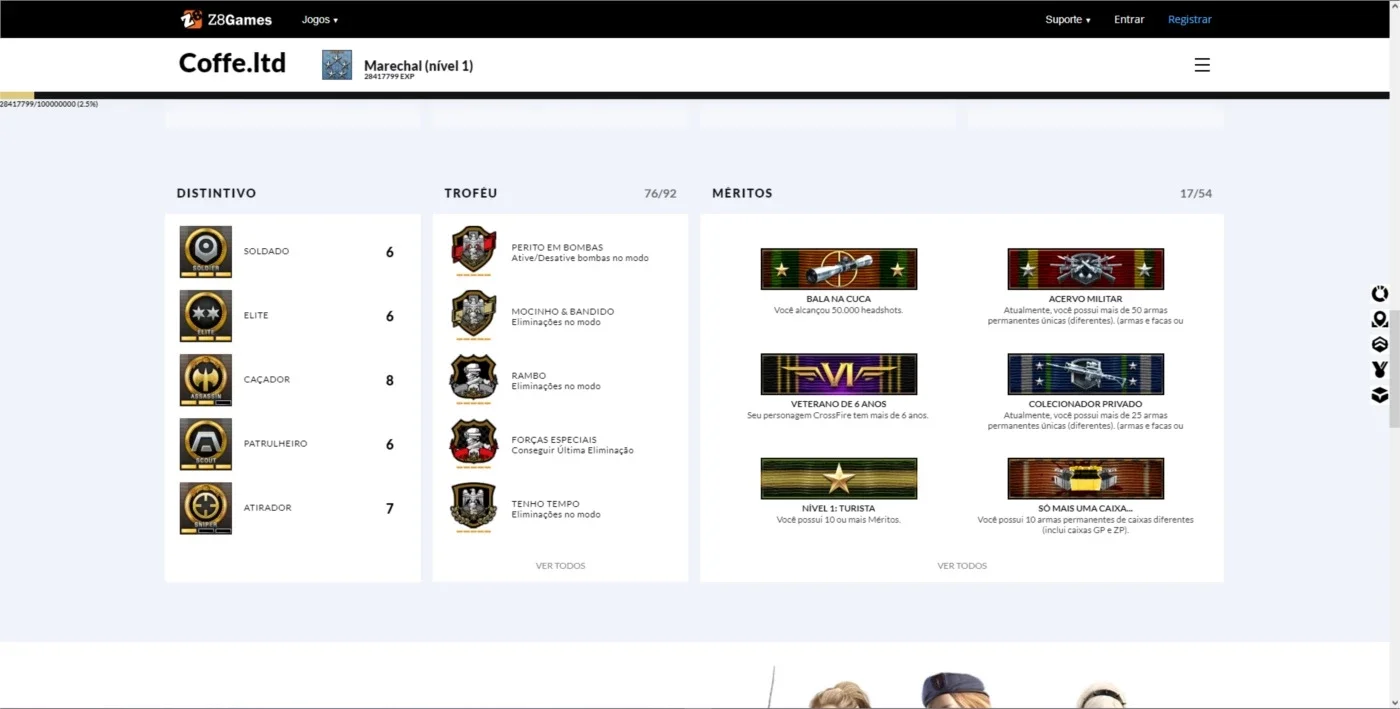Select the map pin sidebar icon

[x=1380, y=319]
